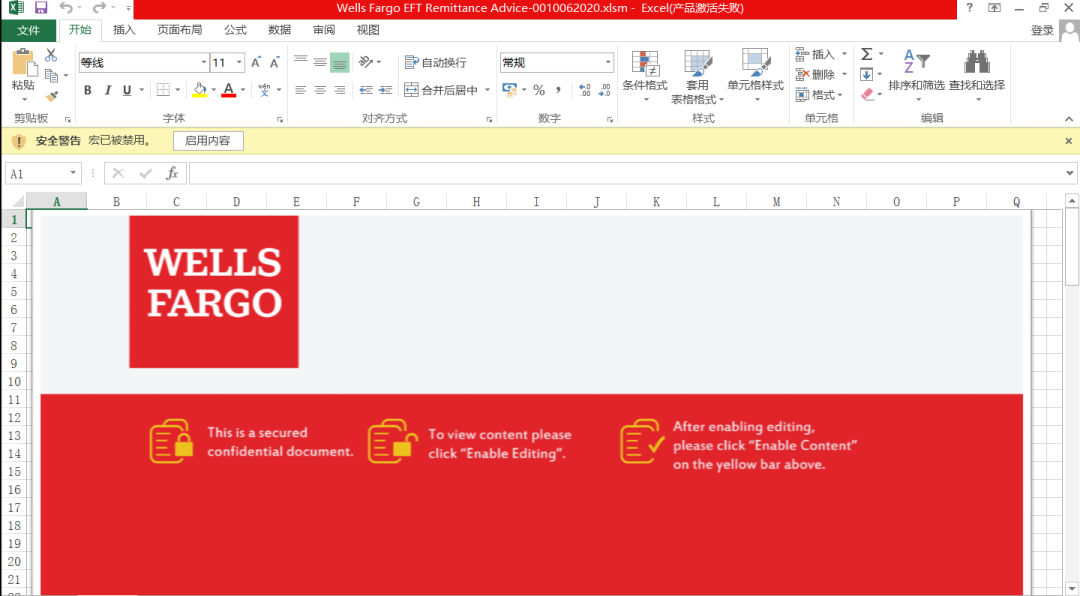
Task: Toggle middle align icon
Action: [320, 62]
